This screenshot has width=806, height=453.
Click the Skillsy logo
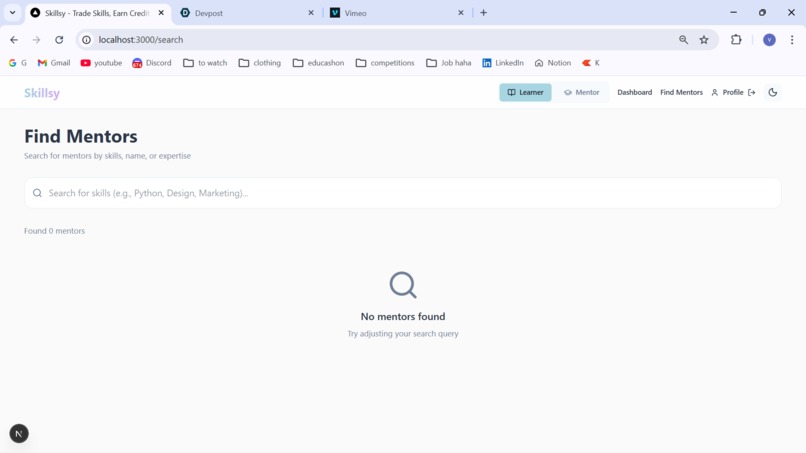click(x=42, y=93)
